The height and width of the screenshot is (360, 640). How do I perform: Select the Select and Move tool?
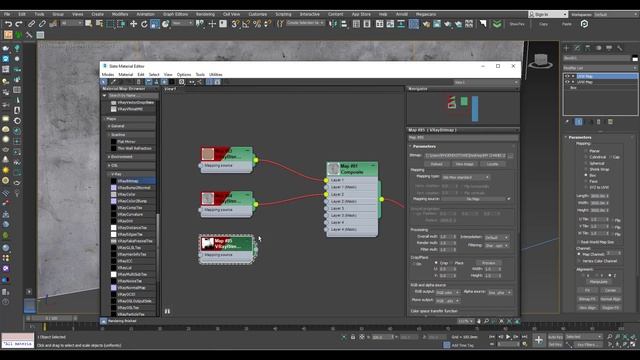coord(133,24)
